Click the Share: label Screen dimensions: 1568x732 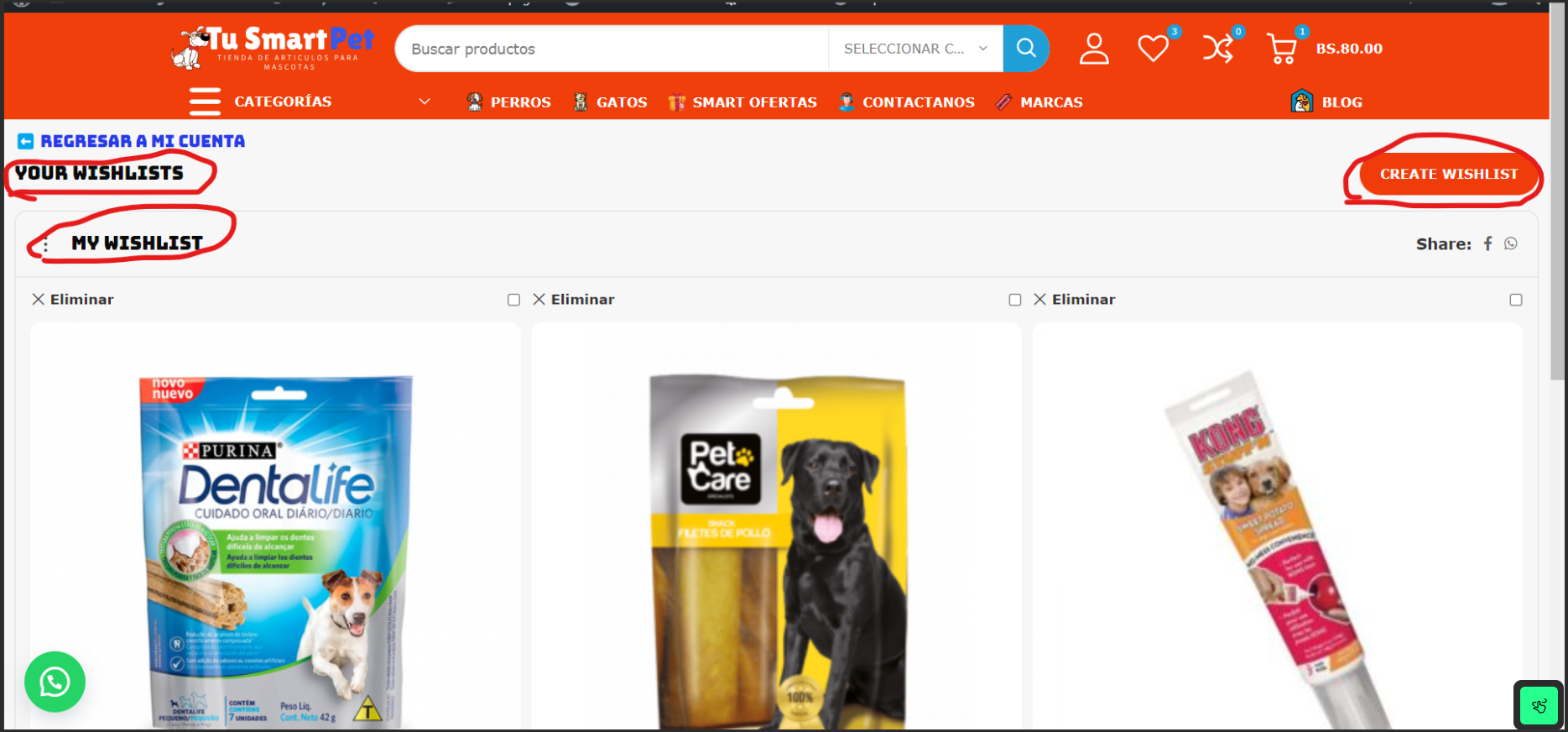point(1443,244)
